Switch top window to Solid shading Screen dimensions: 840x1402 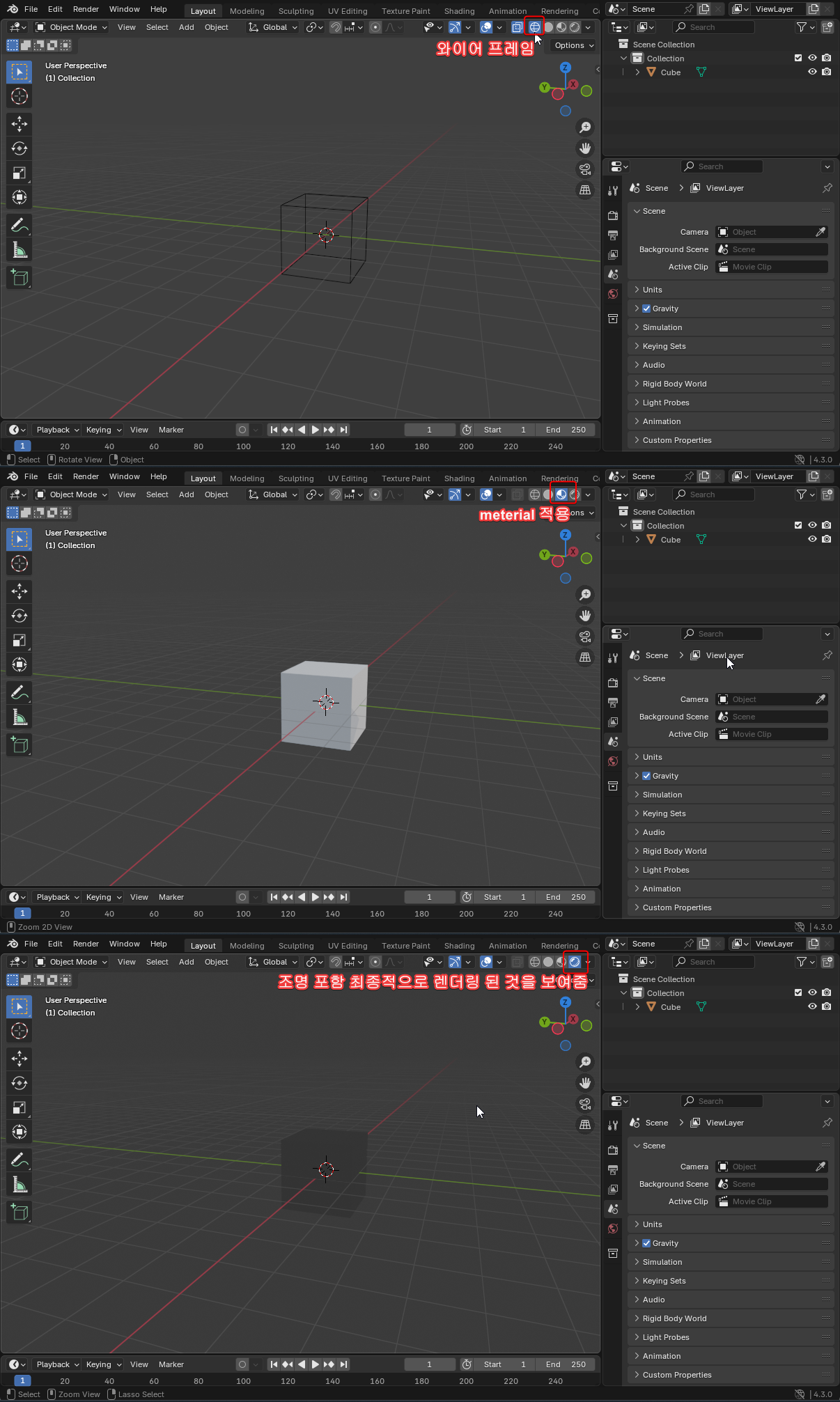click(x=548, y=27)
